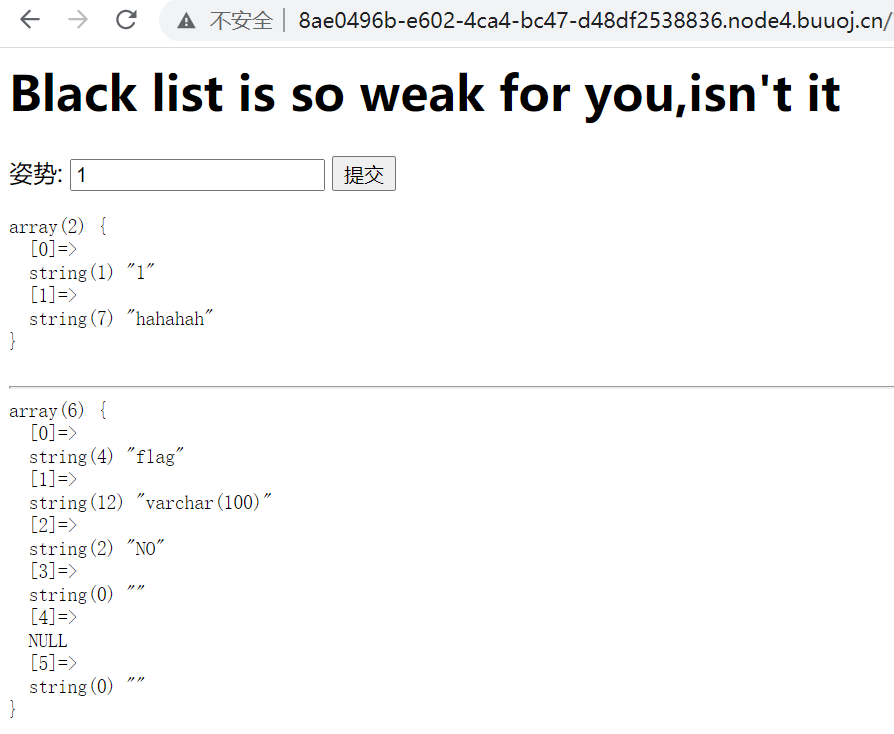The image size is (894, 734).
Task: Click the not-secure warning triangle icon
Action: (186, 21)
